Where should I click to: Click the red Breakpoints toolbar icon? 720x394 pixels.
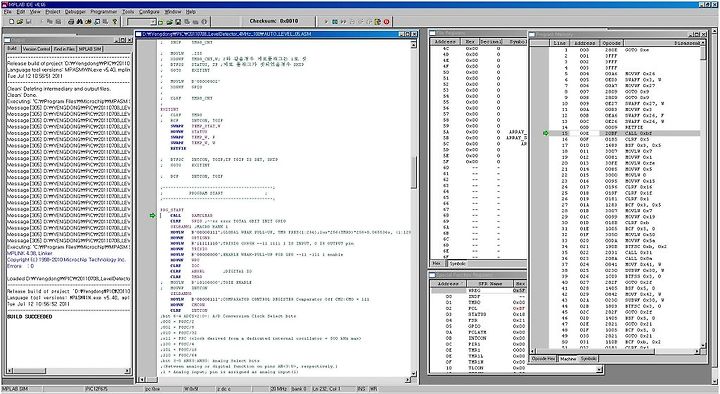pos(387,22)
